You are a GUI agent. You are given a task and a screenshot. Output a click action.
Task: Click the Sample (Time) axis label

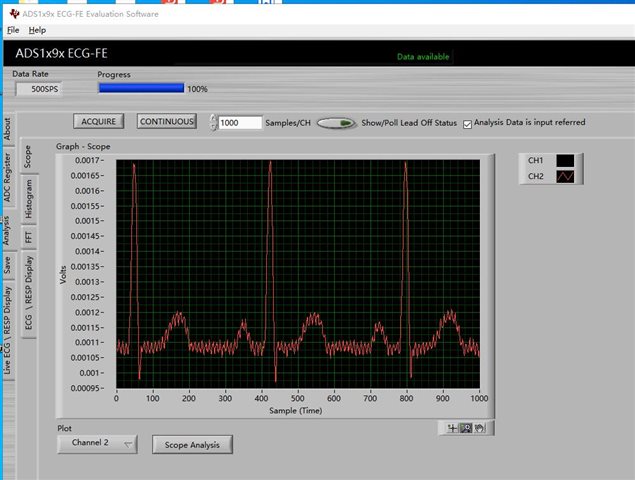point(296,411)
